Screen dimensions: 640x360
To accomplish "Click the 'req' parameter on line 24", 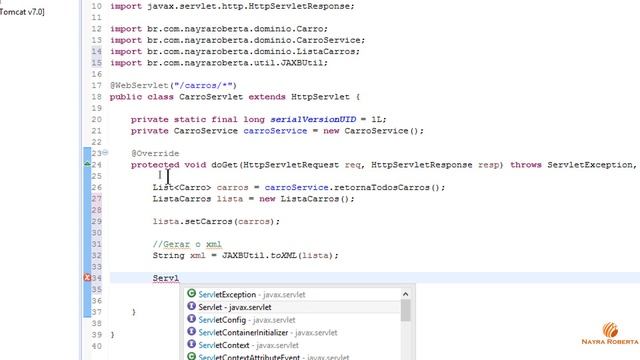I will pos(353,165).
